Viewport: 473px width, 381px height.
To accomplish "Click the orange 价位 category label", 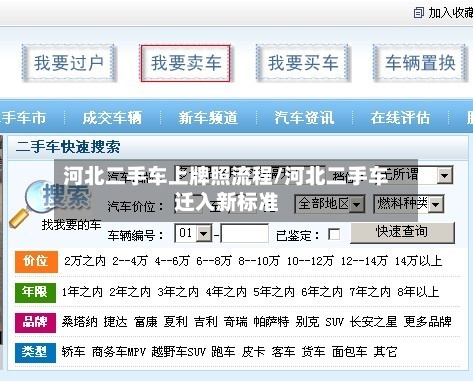I will 36,261.
